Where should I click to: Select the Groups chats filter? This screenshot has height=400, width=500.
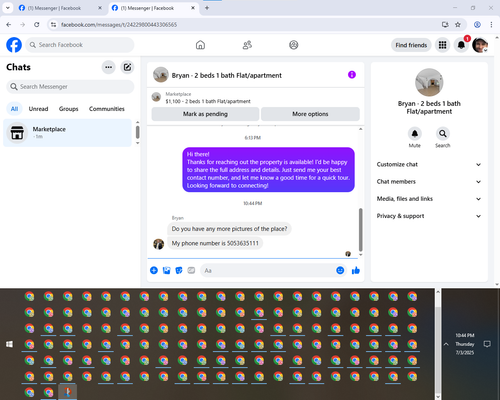68,109
